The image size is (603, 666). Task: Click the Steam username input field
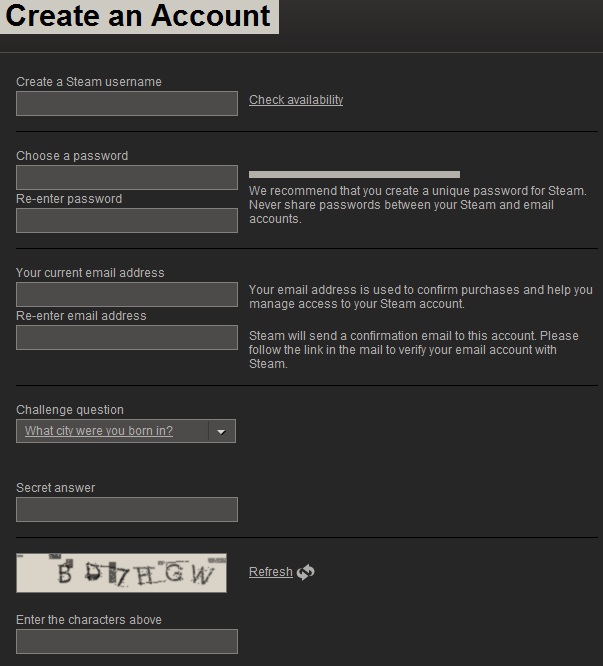[x=127, y=103]
